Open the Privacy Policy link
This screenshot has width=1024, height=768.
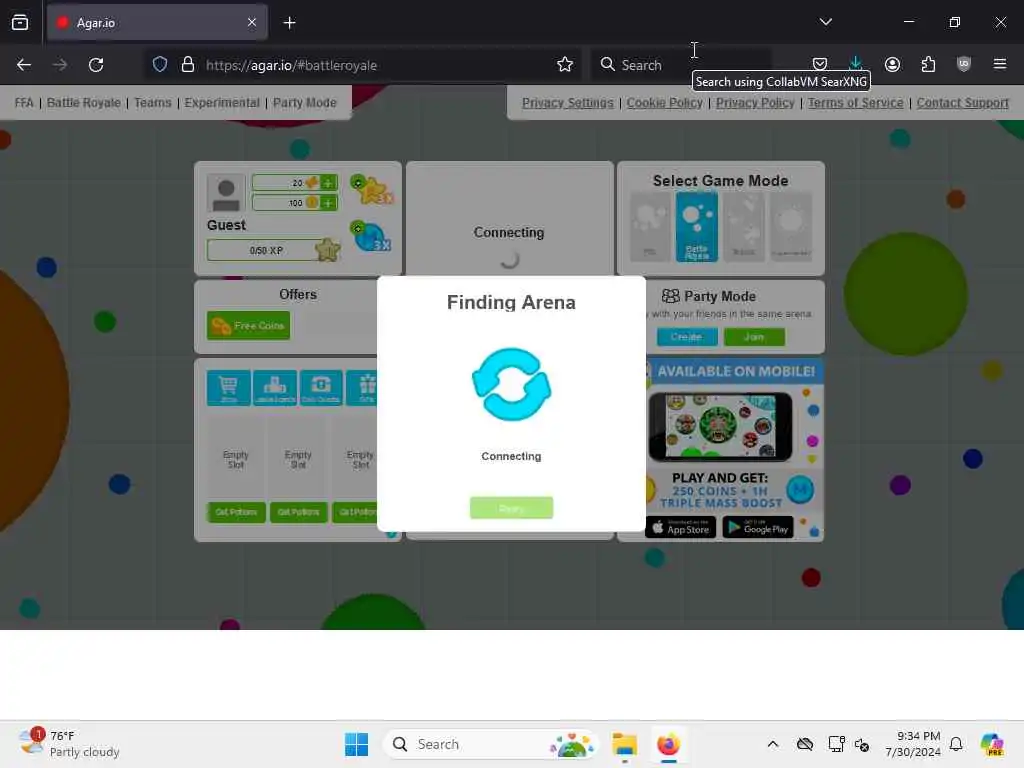coord(755,103)
